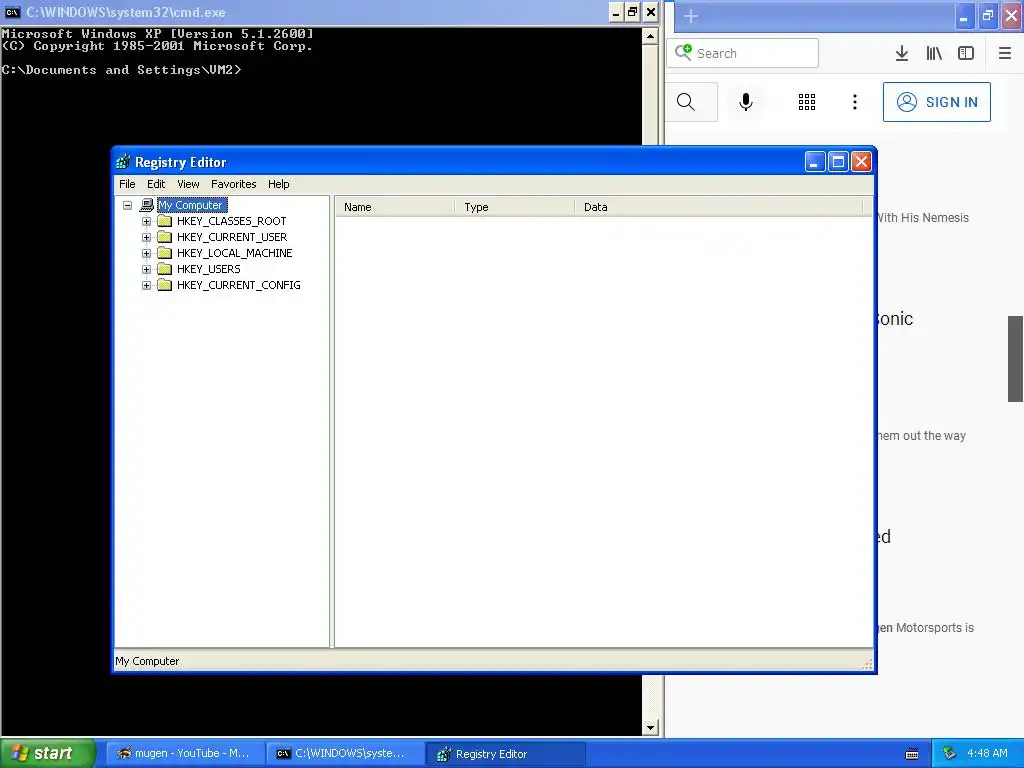Open a new browser tab with plus icon
The image size is (1024, 768).
[691, 16]
